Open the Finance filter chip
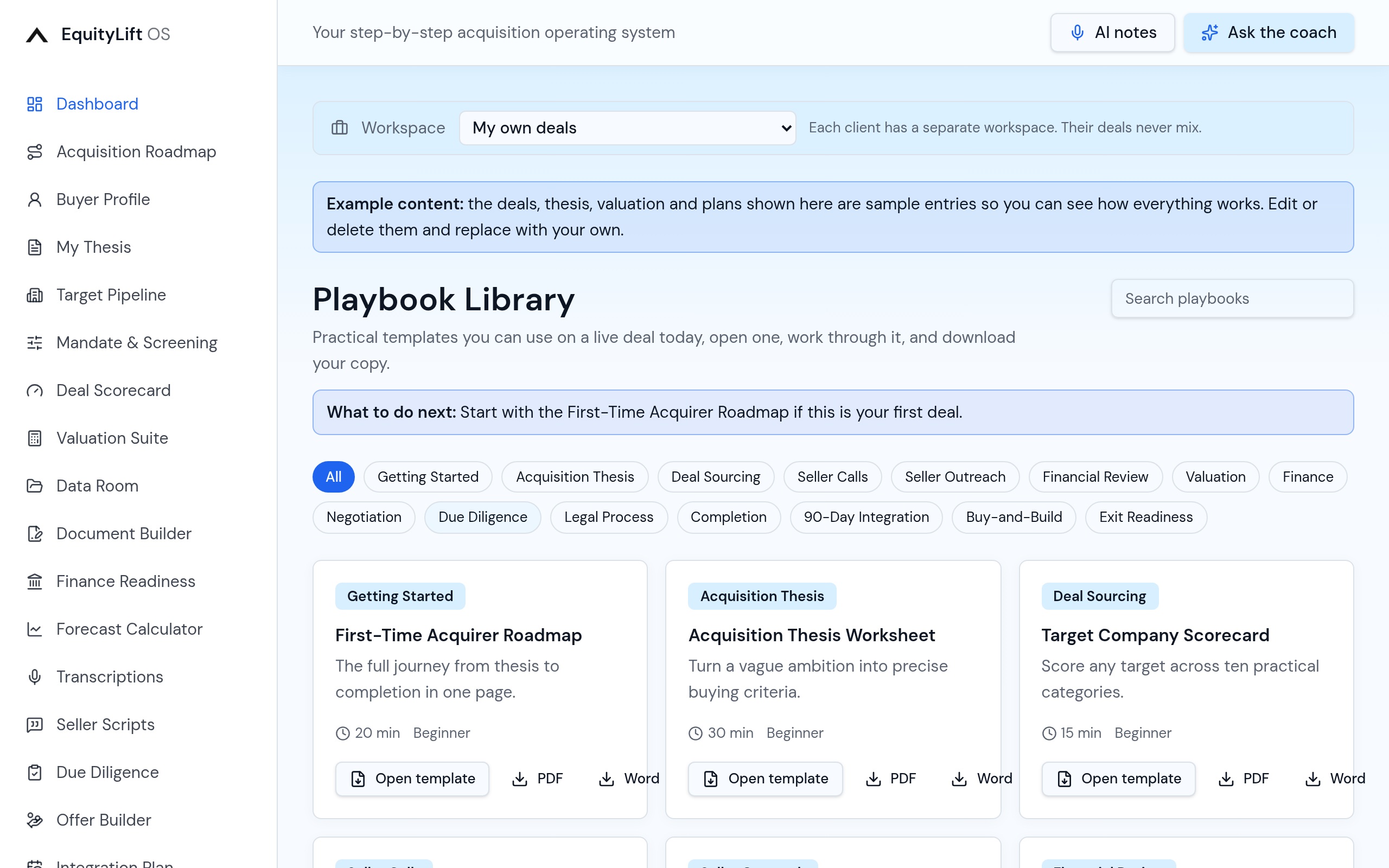Viewport: 1389px width, 868px height. coord(1308,477)
